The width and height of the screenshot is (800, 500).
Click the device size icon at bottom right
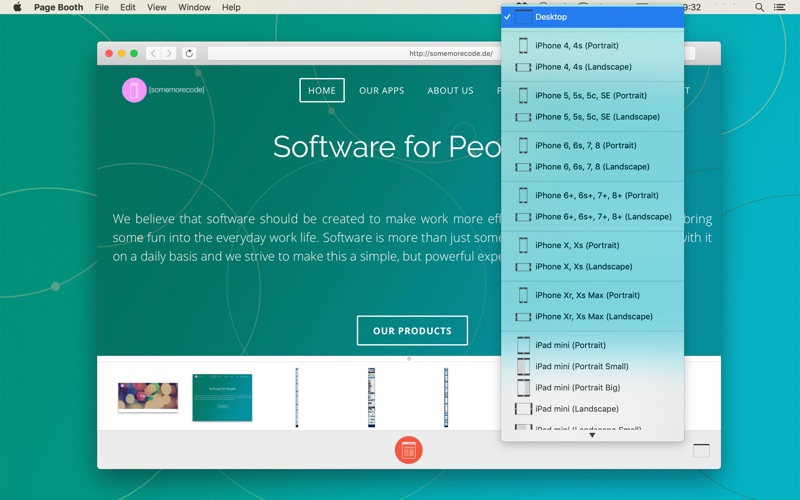pyautogui.click(x=701, y=451)
